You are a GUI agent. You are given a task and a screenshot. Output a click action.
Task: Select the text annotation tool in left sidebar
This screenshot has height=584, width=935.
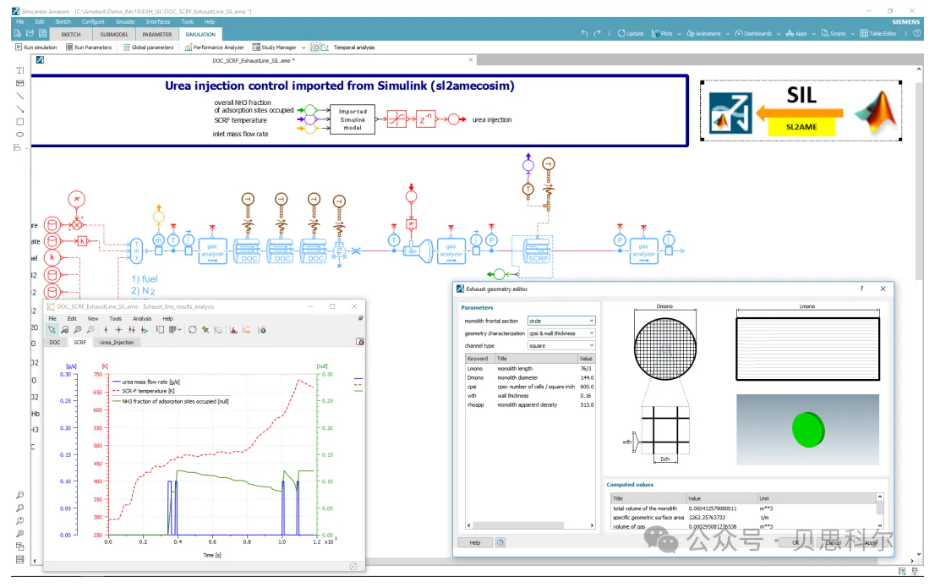point(20,70)
